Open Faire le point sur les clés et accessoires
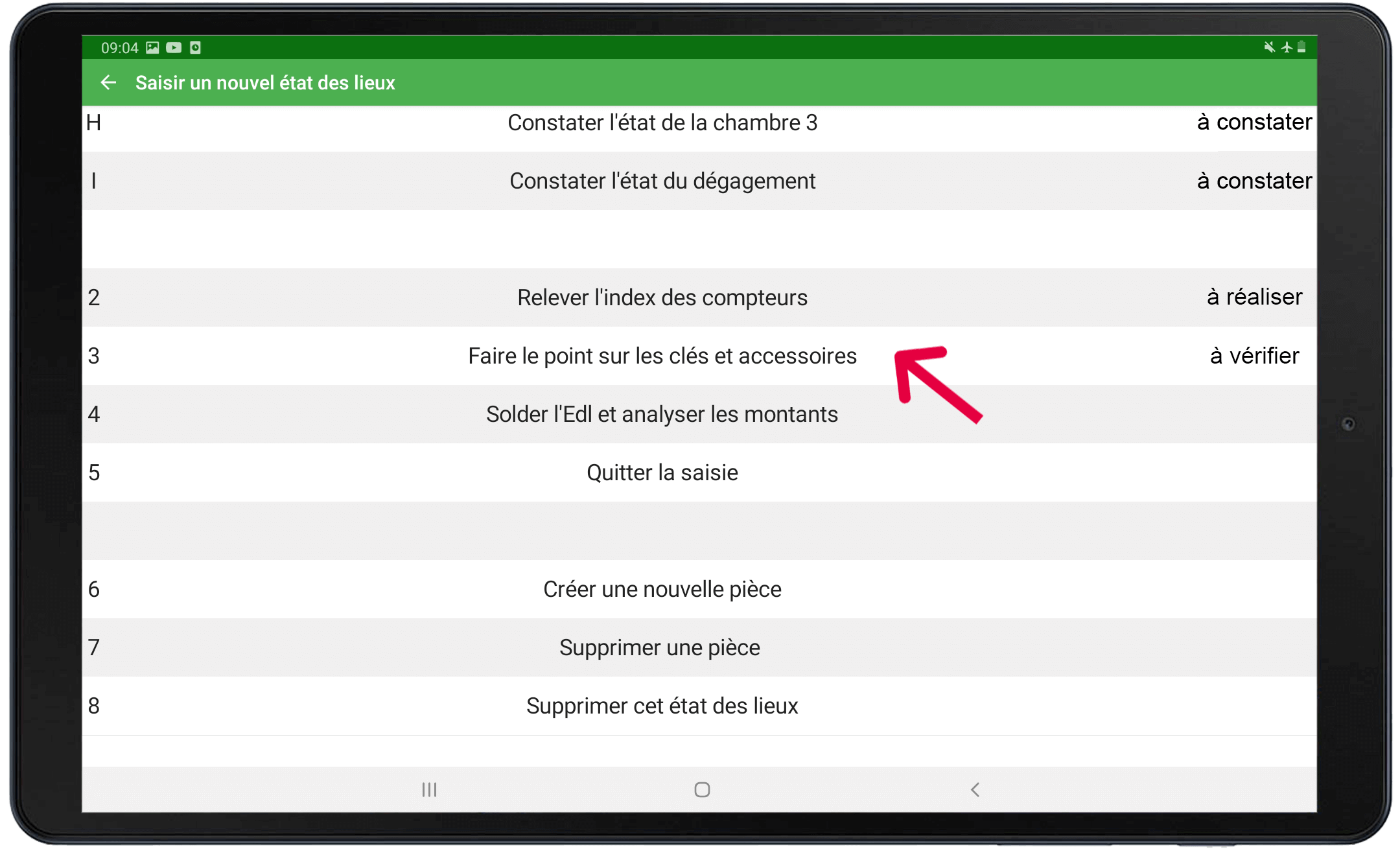The width and height of the screenshot is (1400, 849). pyautogui.click(x=662, y=356)
